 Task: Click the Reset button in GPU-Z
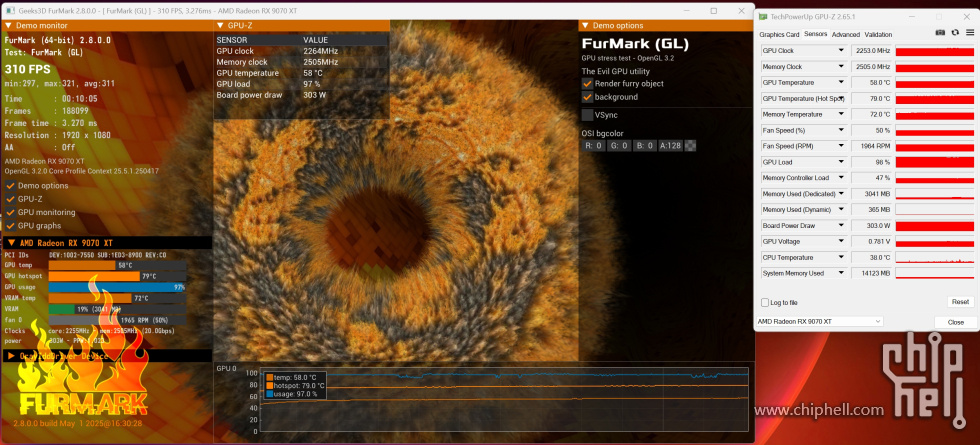click(x=960, y=302)
